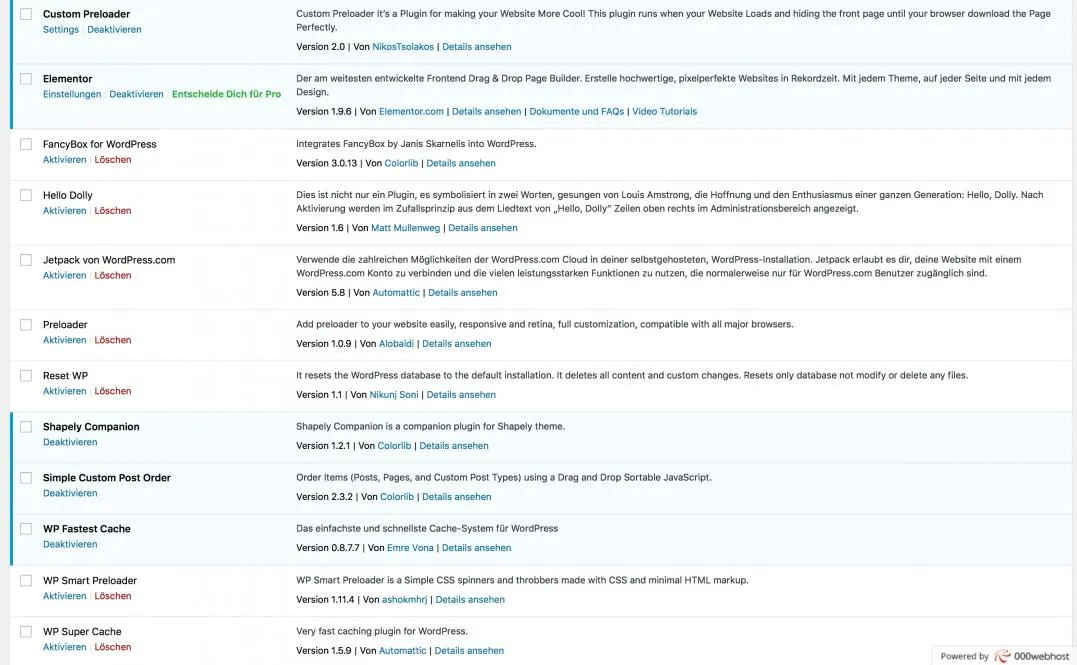Open Colorlib link for Simple Custom Post Order
This screenshot has width=1077, height=665.
pyautogui.click(x=397, y=497)
